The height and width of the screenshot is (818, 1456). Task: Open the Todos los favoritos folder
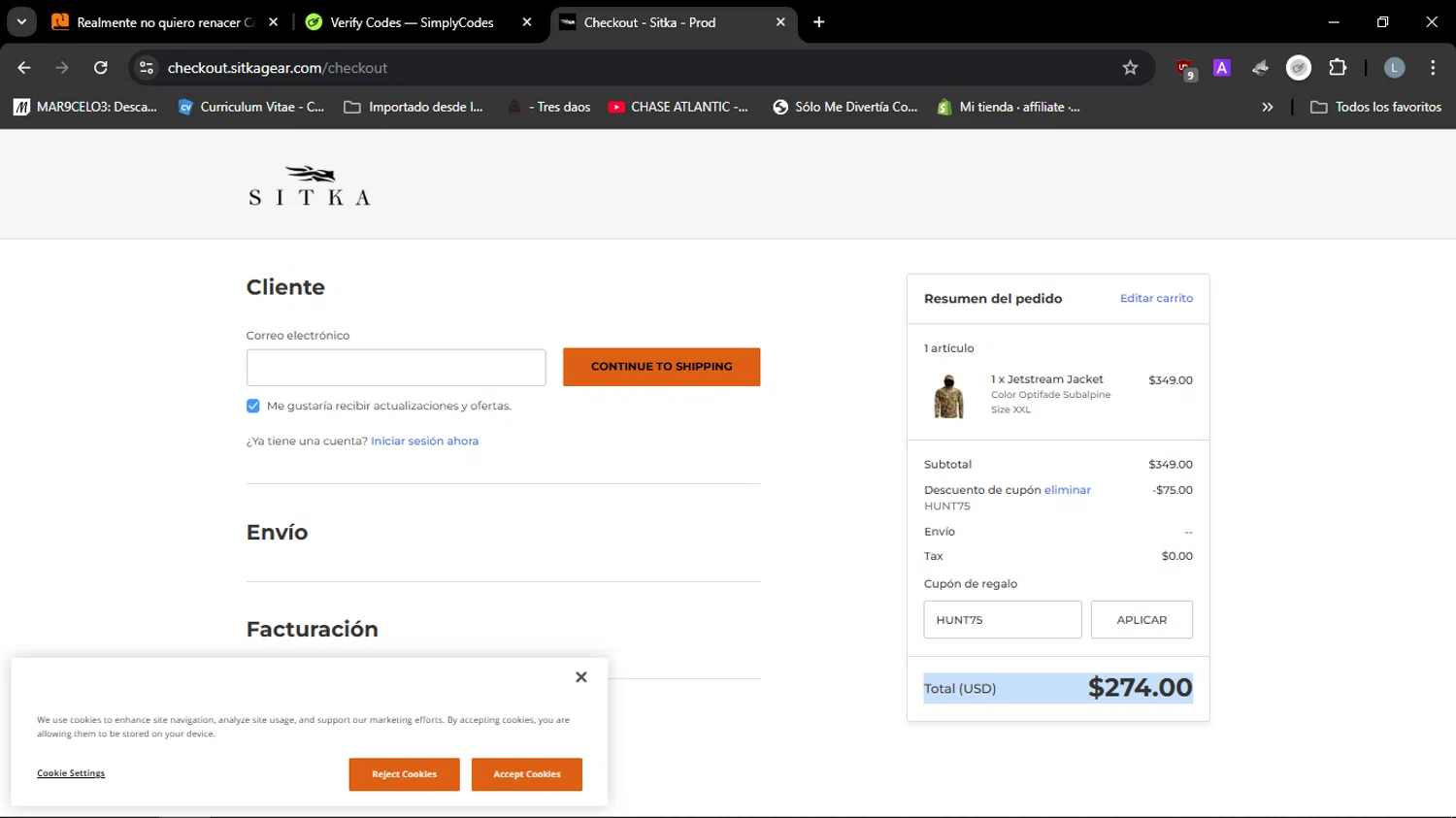[x=1375, y=107]
